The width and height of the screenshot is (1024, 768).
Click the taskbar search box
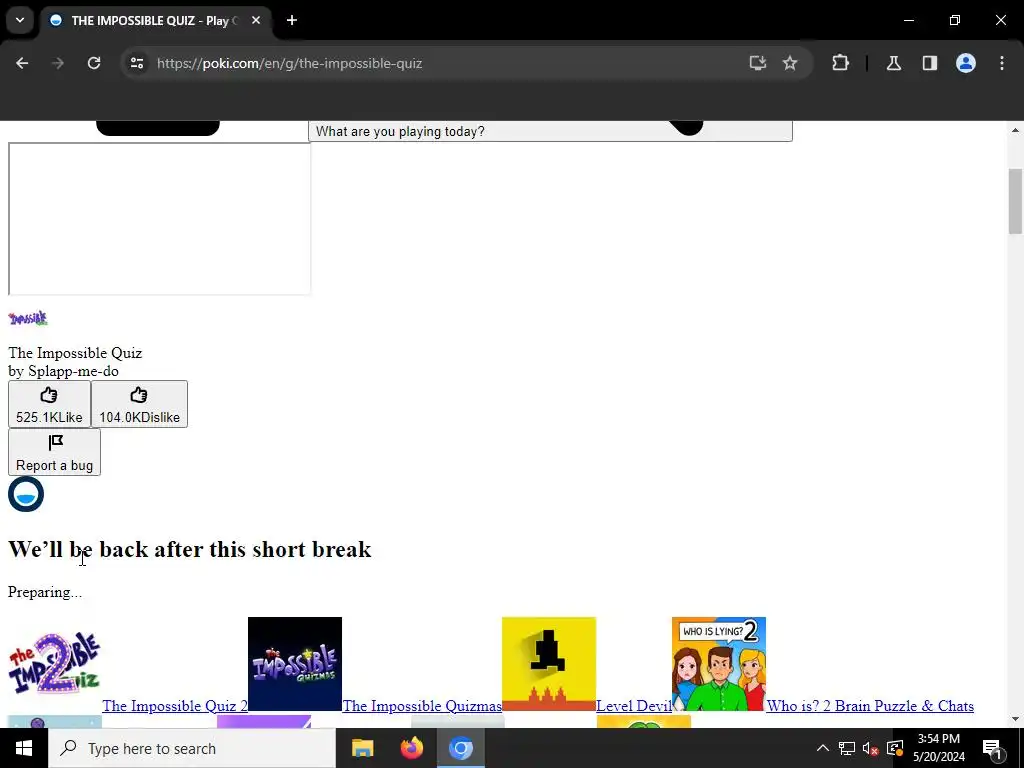[x=192, y=748]
